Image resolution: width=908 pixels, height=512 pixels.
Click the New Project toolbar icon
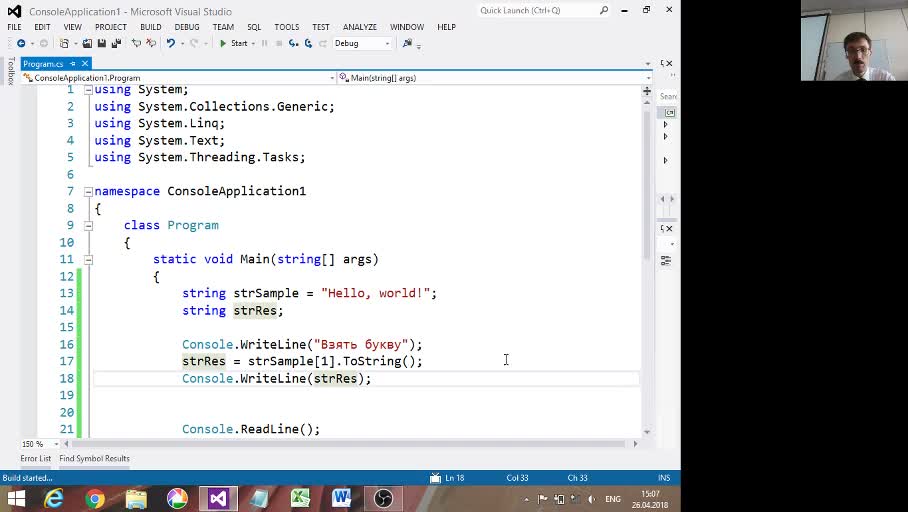coord(64,43)
